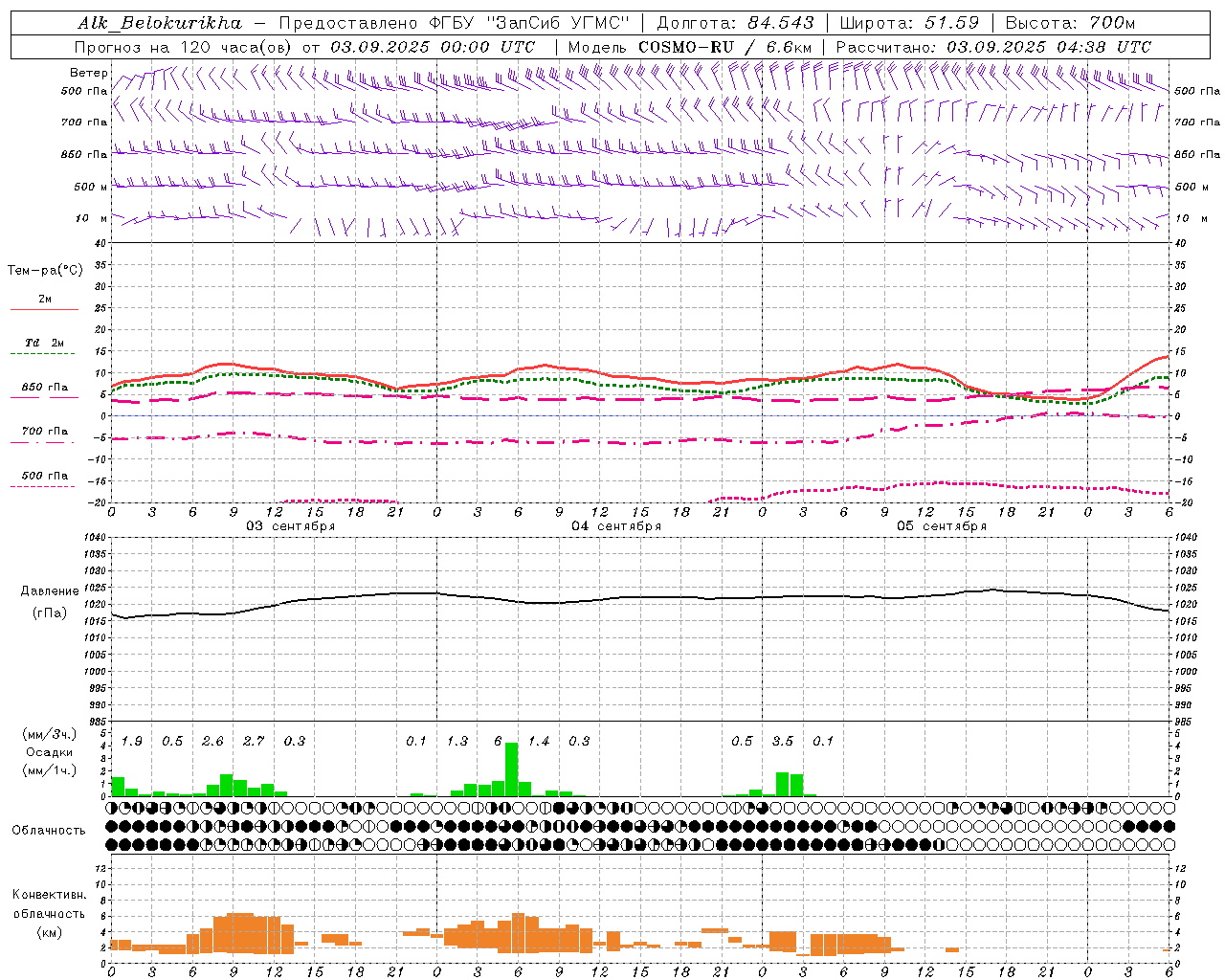Click the Давление panel label
The width and height of the screenshot is (1225, 980).
49,591
